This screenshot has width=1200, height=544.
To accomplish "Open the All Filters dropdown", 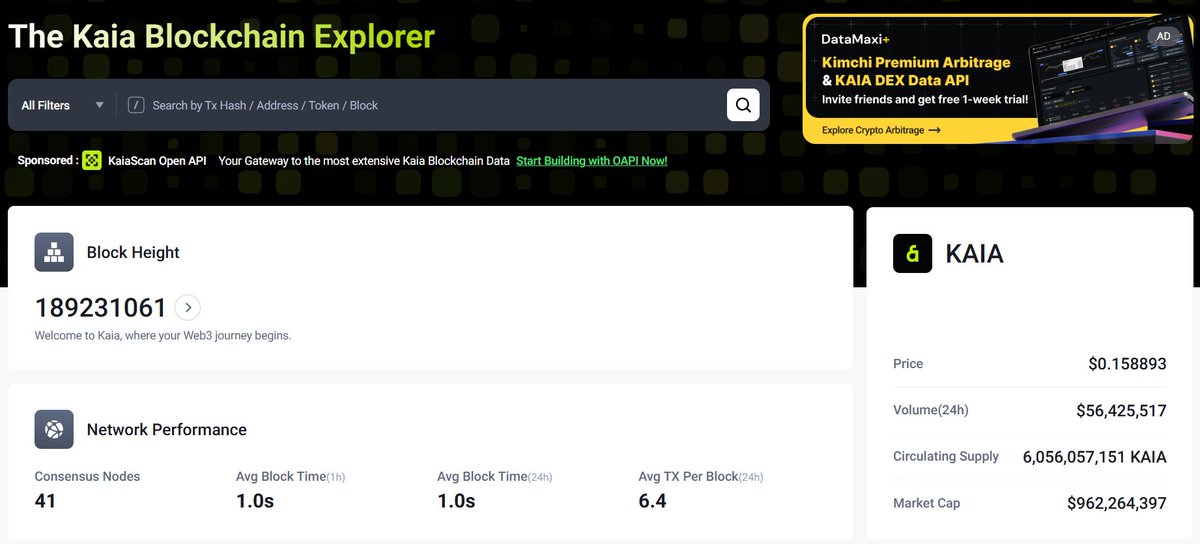I will point(63,105).
